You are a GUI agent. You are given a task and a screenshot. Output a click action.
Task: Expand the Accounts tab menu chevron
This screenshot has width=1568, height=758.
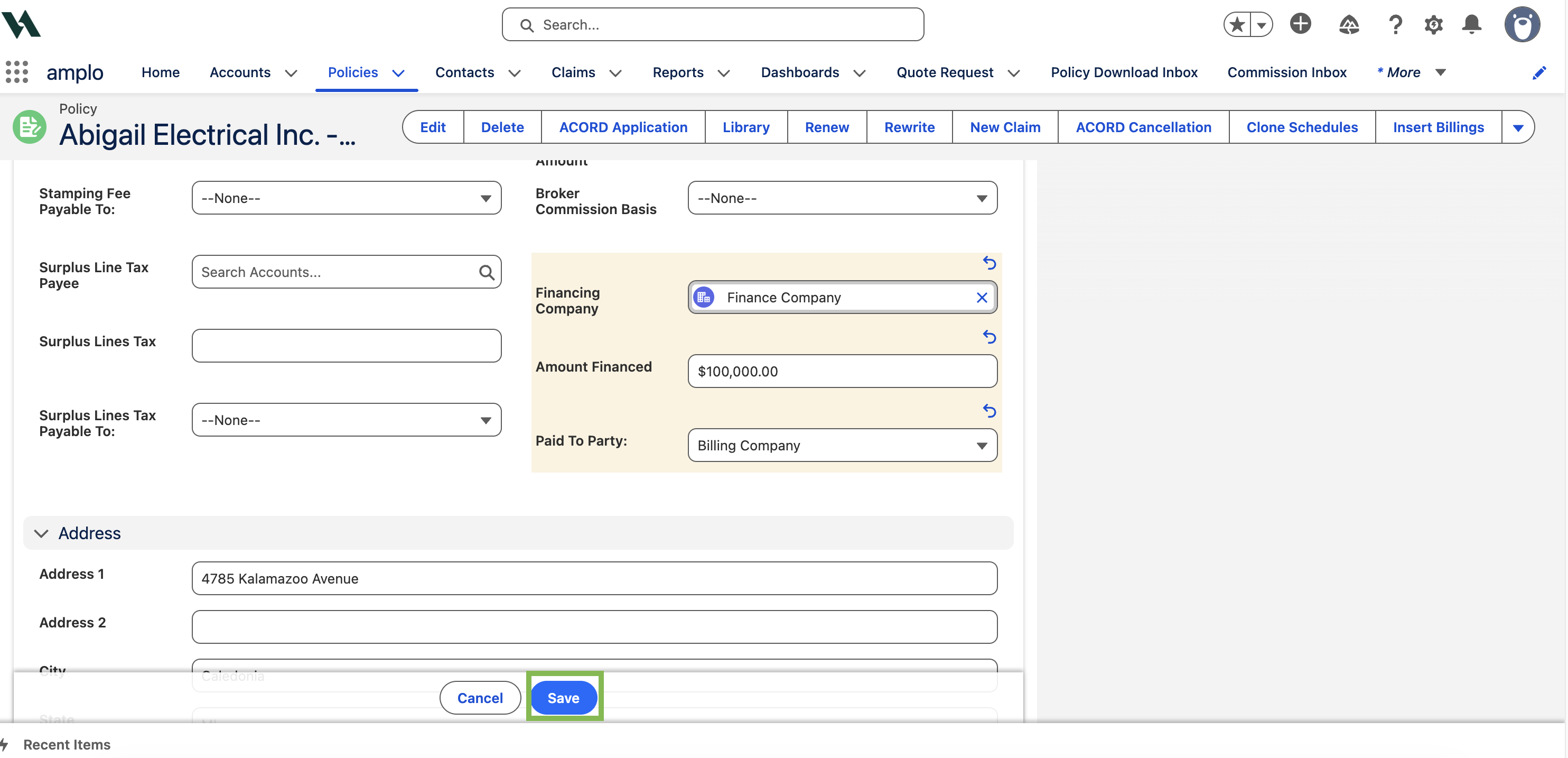coord(291,72)
